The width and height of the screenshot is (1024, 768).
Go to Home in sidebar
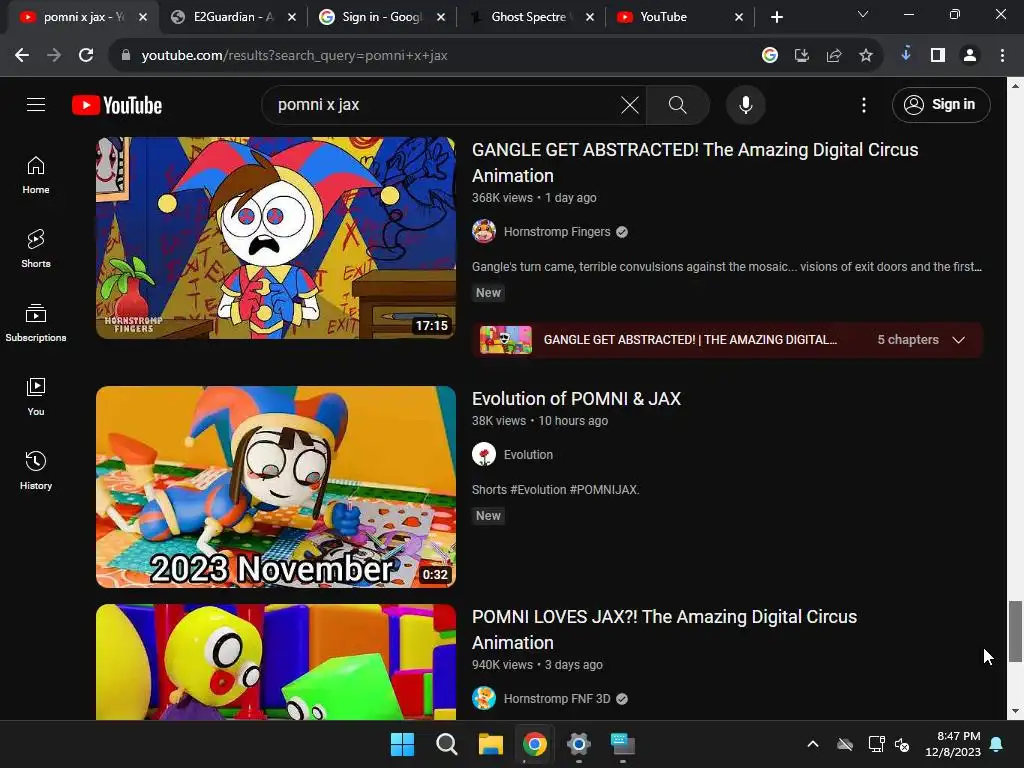click(x=36, y=175)
